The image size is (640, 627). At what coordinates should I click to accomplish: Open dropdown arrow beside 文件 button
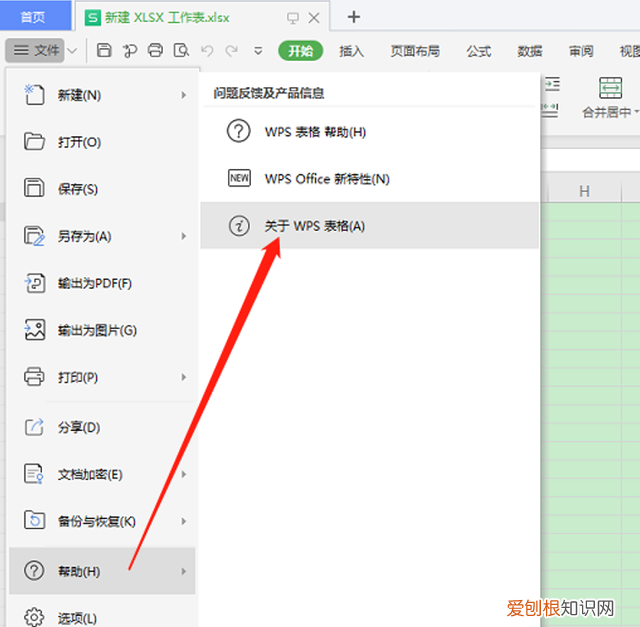72,51
